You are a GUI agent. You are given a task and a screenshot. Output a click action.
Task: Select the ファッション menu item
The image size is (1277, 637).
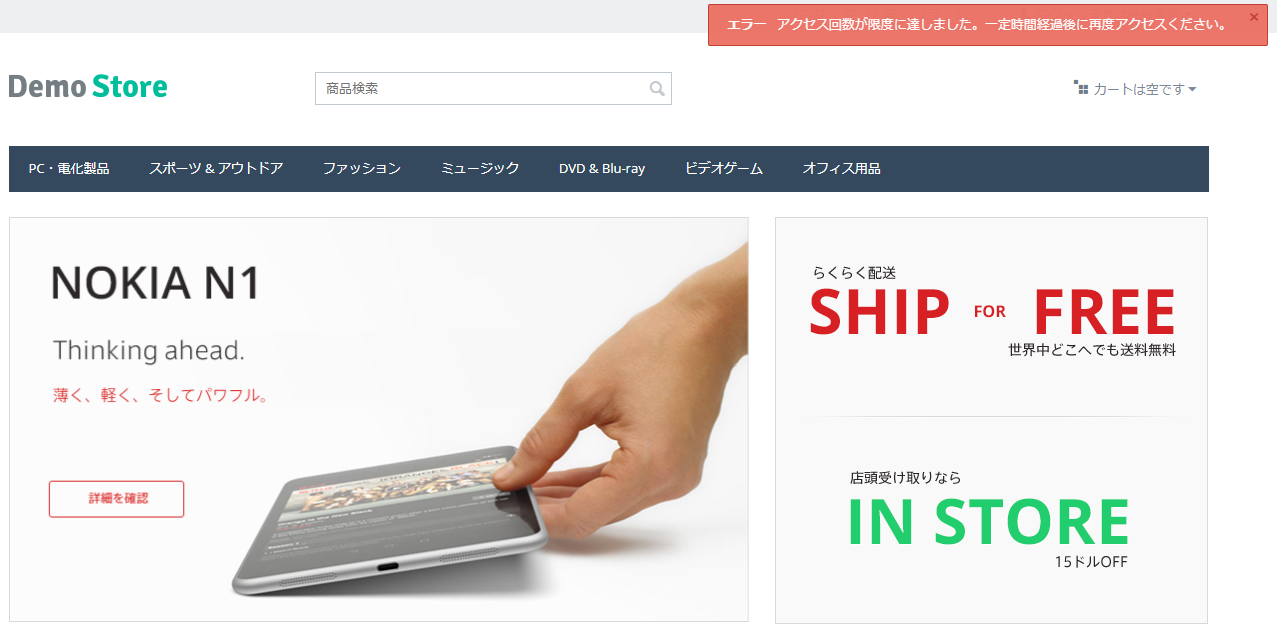coord(362,168)
